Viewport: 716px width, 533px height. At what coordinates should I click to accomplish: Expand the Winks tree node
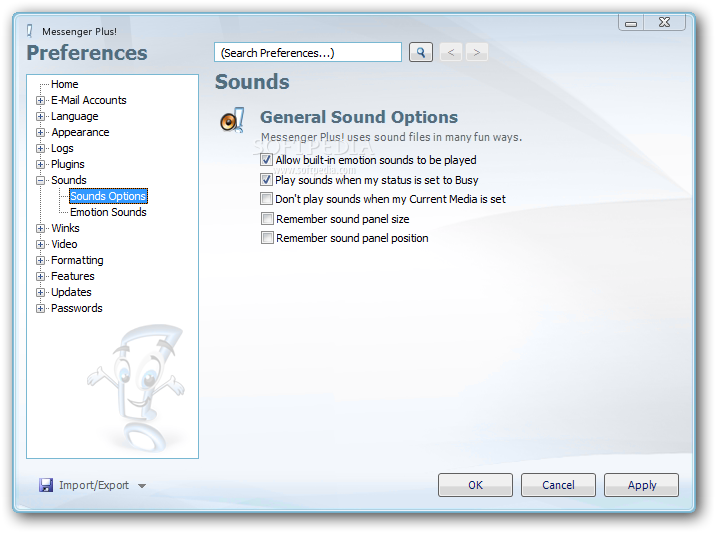click(41, 228)
